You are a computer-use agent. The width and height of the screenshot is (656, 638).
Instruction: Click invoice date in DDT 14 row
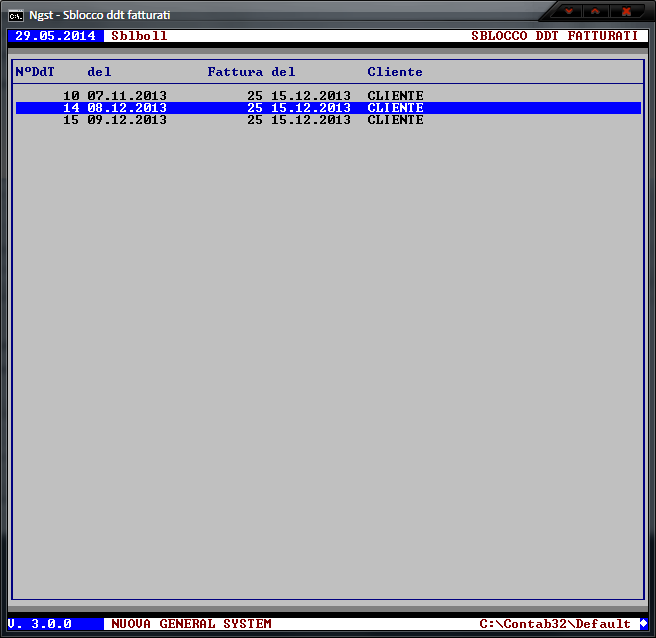tap(311, 108)
